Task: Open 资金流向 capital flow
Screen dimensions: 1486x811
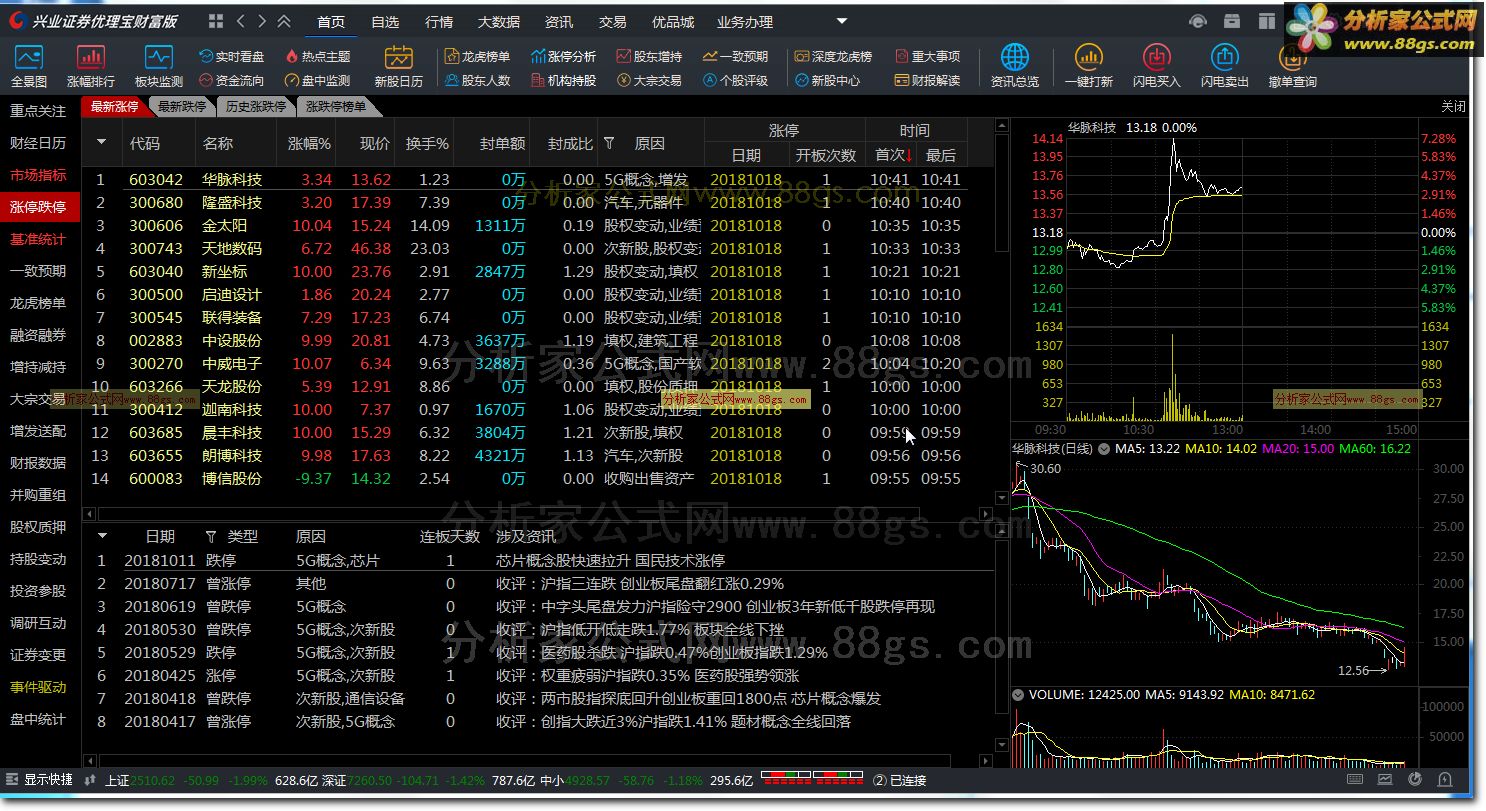Action: coord(232,80)
